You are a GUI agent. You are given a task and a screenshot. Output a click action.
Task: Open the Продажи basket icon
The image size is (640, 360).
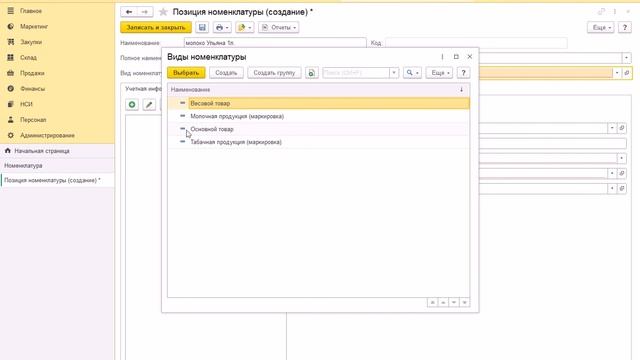tap(11, 73)
